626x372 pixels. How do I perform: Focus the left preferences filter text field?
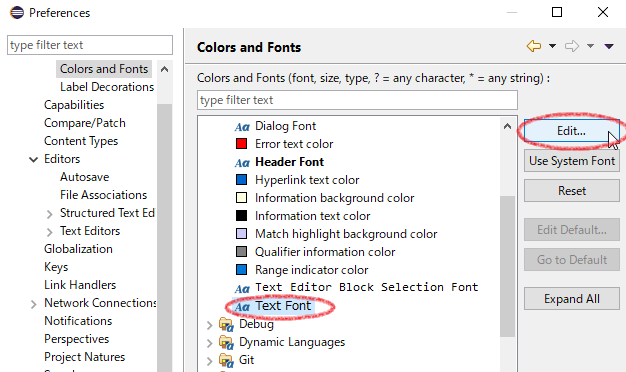pos(90,45)
